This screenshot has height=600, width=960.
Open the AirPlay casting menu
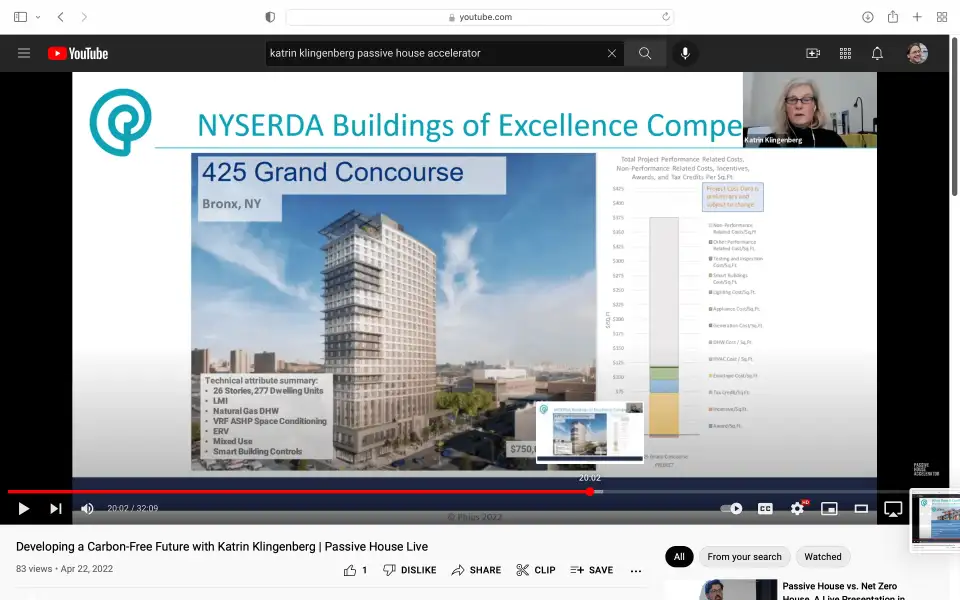(x=893, y=509)
